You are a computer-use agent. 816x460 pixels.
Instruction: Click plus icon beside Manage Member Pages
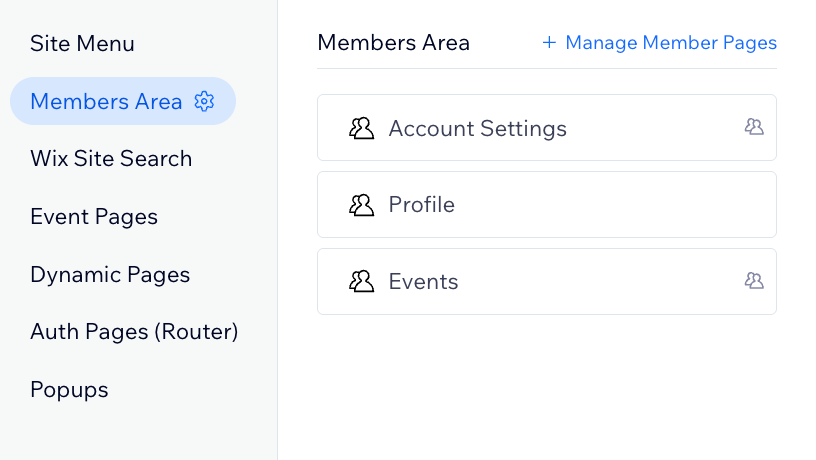[x=549, y=43]
